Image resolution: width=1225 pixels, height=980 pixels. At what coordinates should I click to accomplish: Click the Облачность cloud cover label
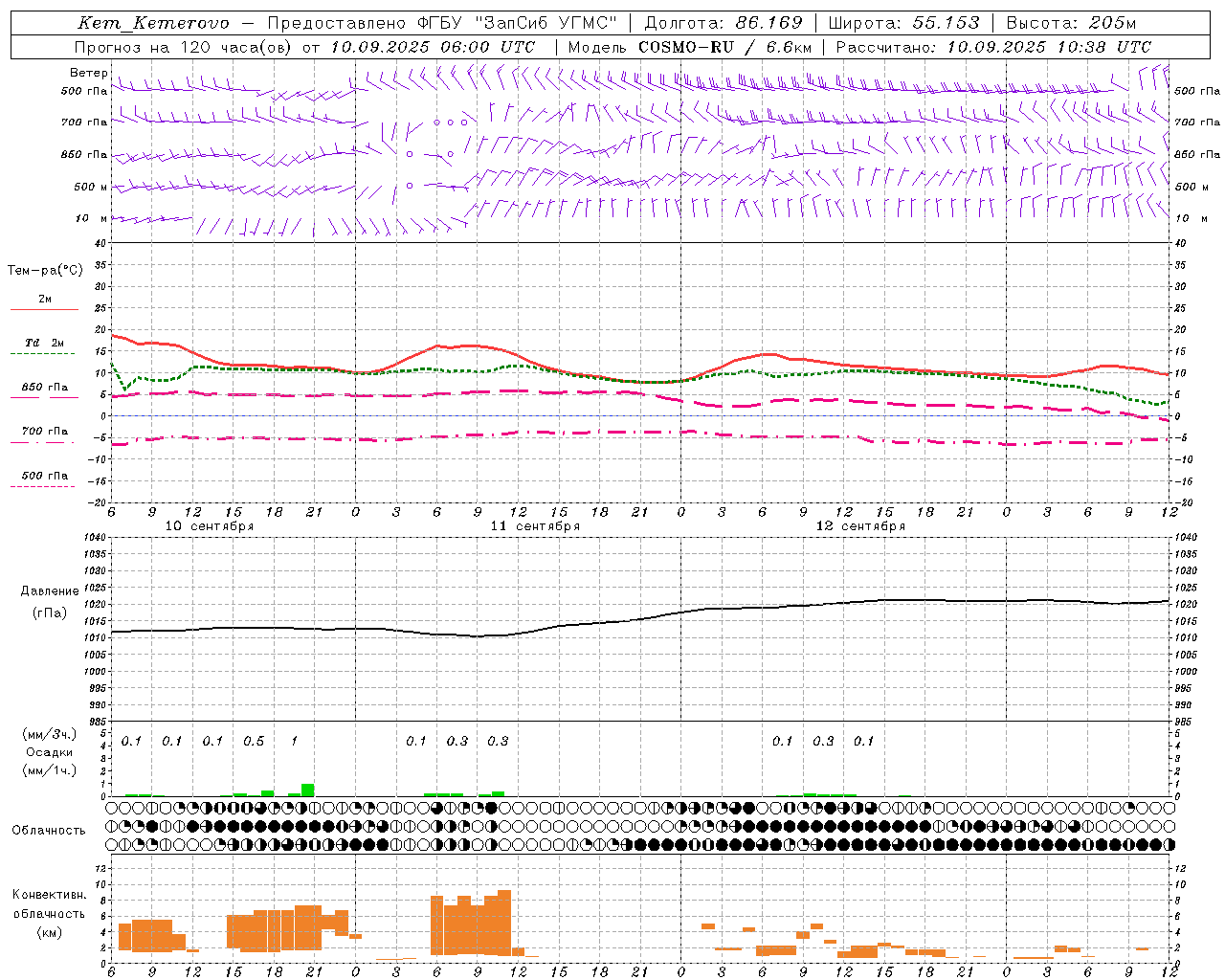pyautogui.click(x=49, y=831)
